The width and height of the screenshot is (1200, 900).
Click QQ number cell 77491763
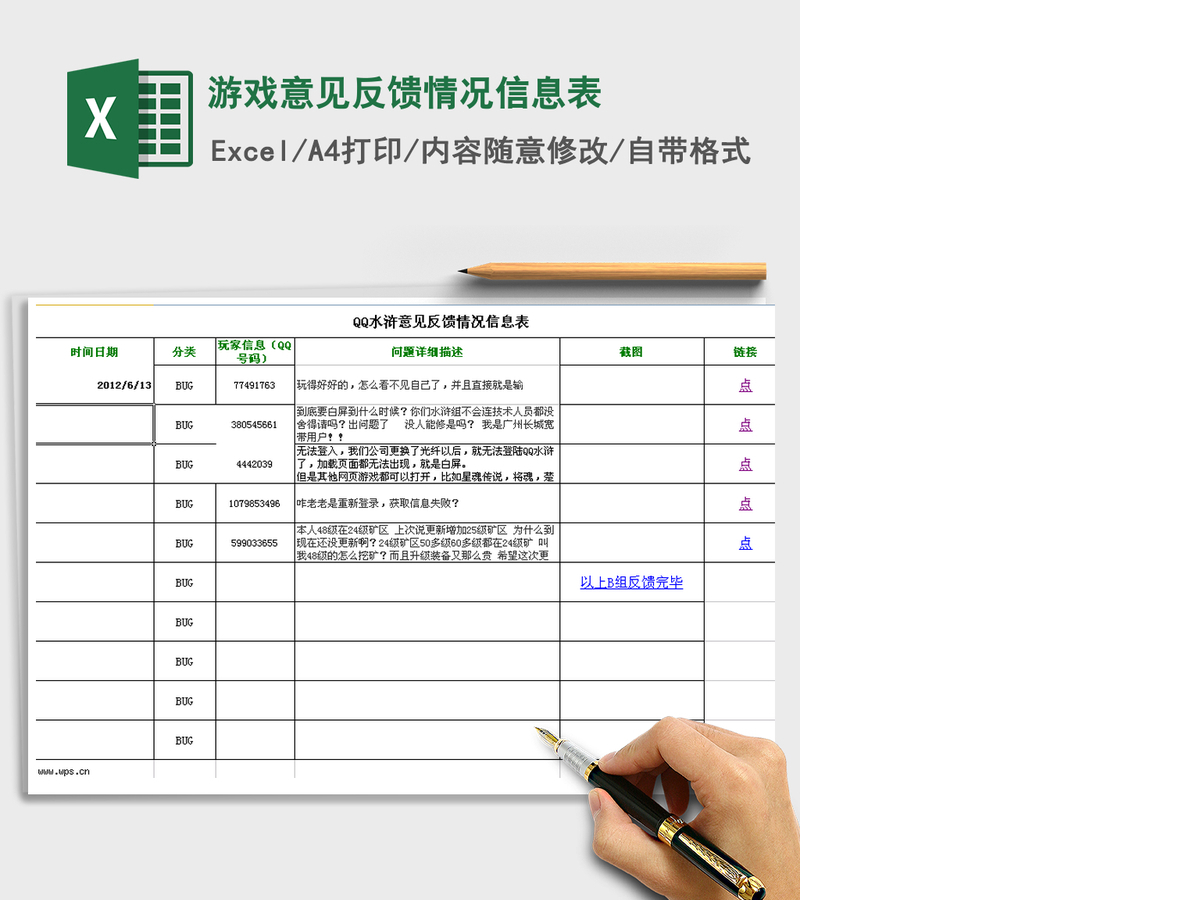coord(255,385)
